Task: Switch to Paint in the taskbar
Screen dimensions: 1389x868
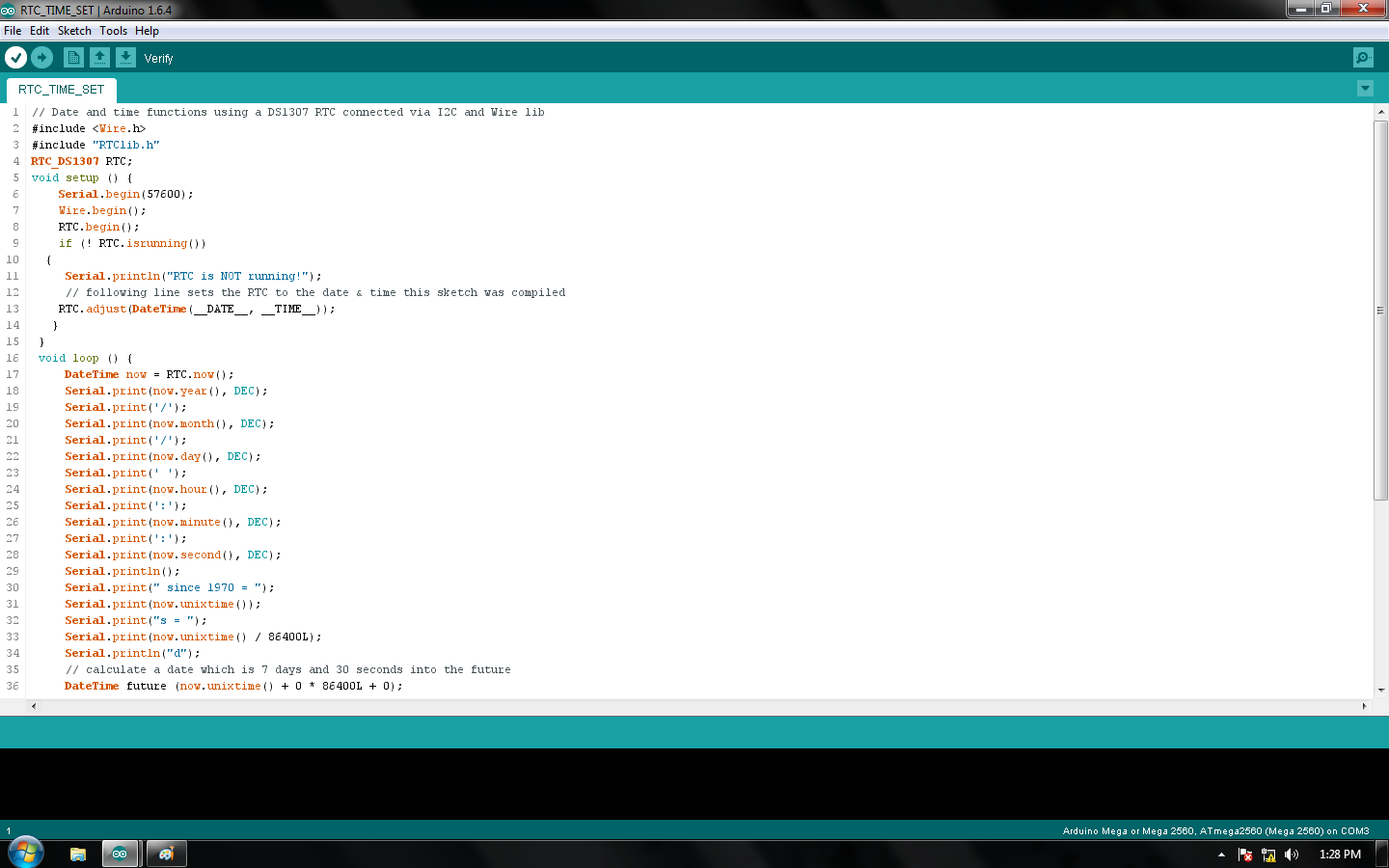Action: (x=166, y=854)
